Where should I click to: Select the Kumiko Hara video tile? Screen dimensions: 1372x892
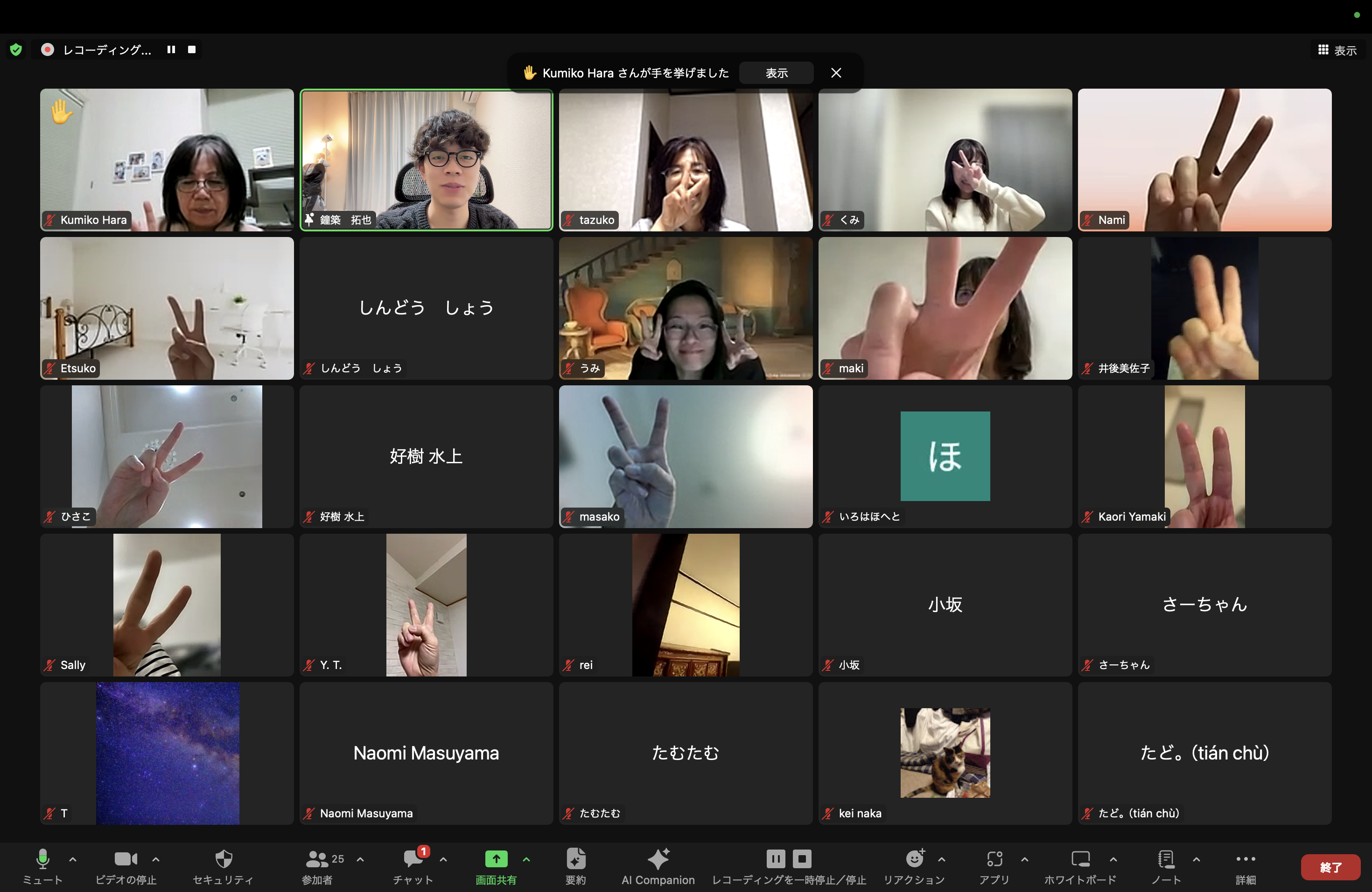click(167, 160)
